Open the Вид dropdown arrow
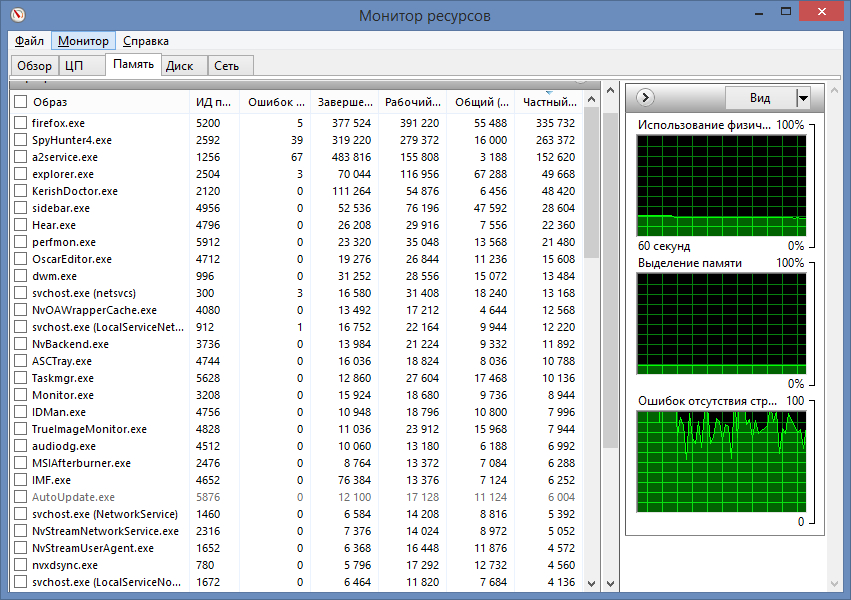 pyautogui.click(x=802, y=98)
